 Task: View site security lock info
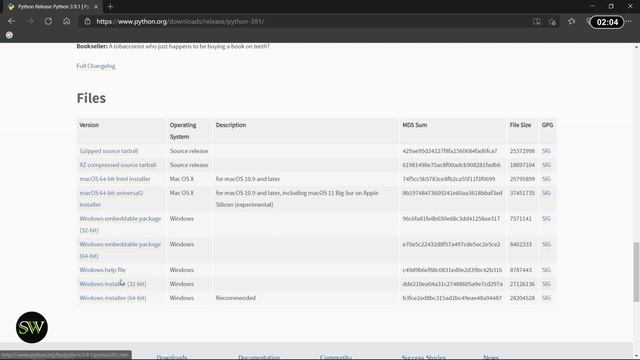(87, 21)
